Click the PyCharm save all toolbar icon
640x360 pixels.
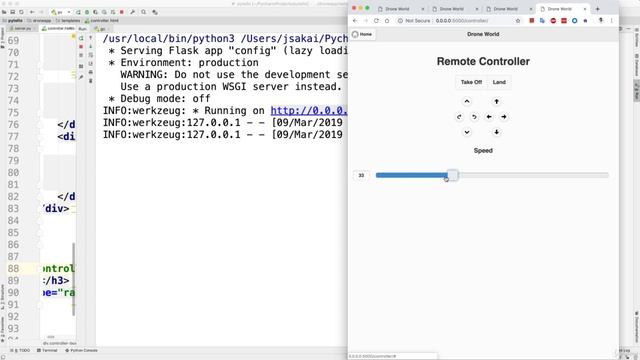13,12
